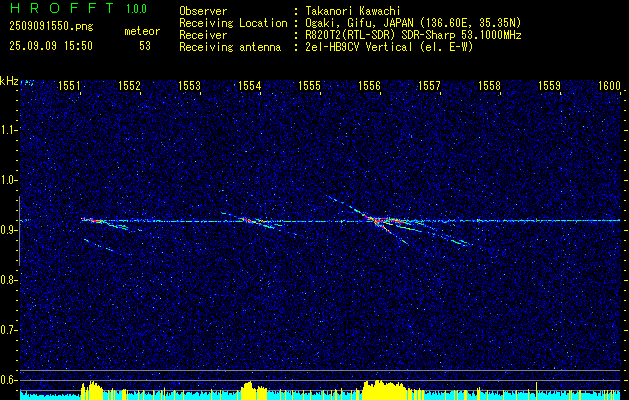Click time marker 1551
Viewport: 629px width, 400px height.
click(x=69, y=85)
